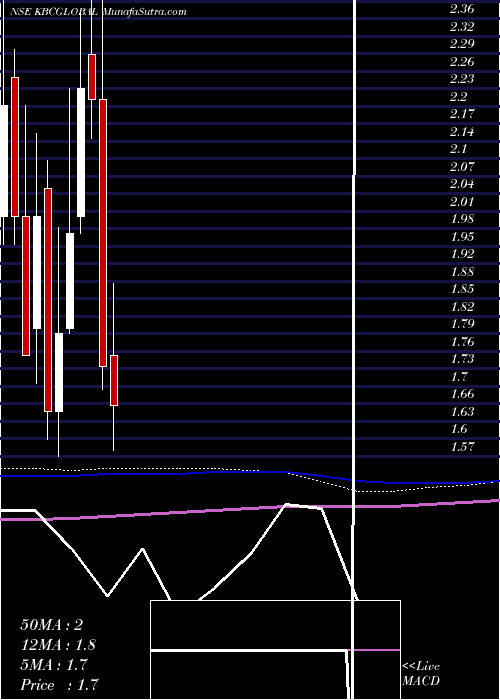Click the tall red candle falling from 2.2 to 1.72
The width and height of the screenshot is (500, 700).
103,233
